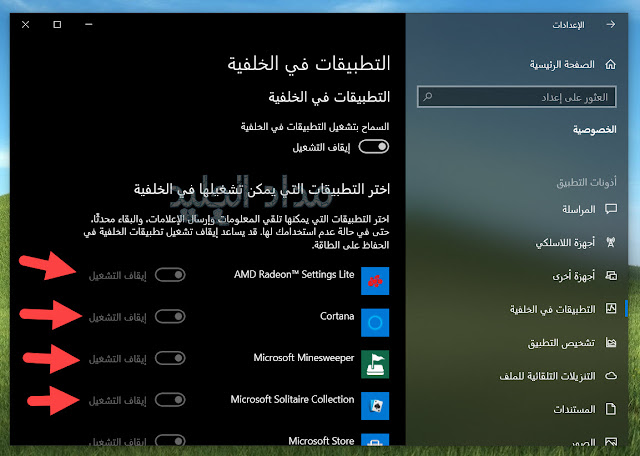640x456 pixels.
Task: Click the الإعدادات window title
Action: pos(568,25)
